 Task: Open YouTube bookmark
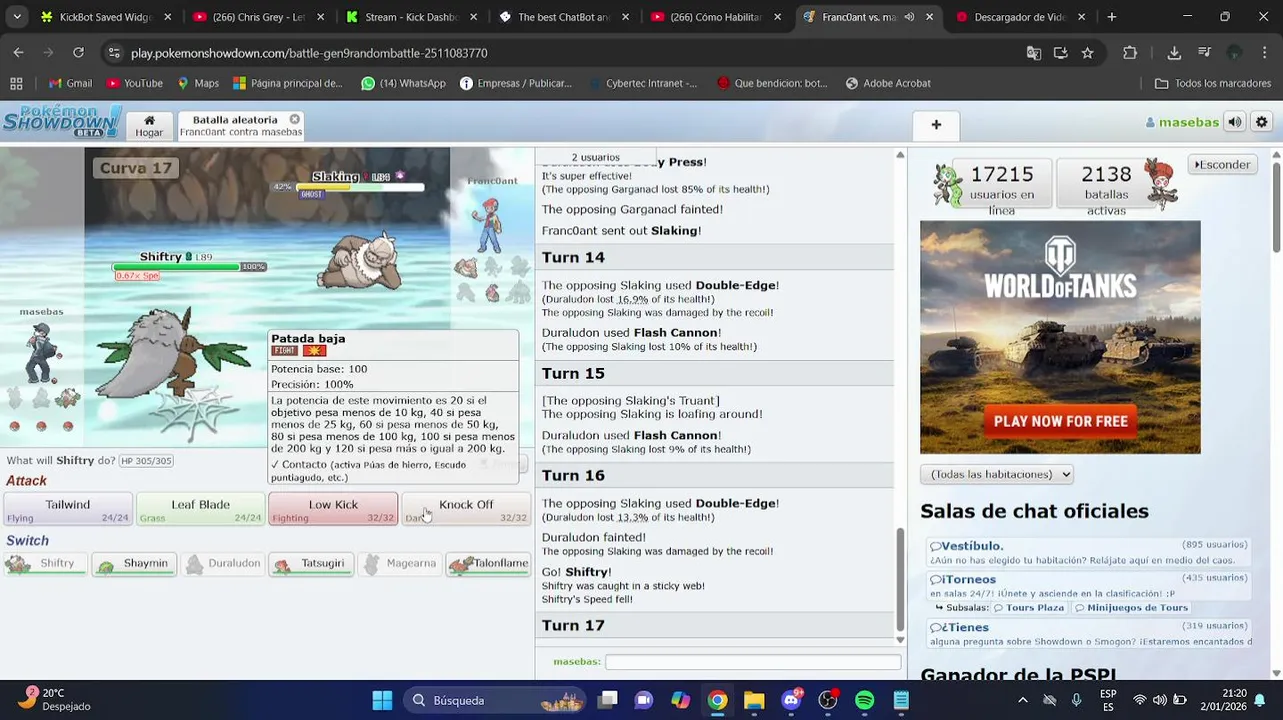[x=134, y=83]
